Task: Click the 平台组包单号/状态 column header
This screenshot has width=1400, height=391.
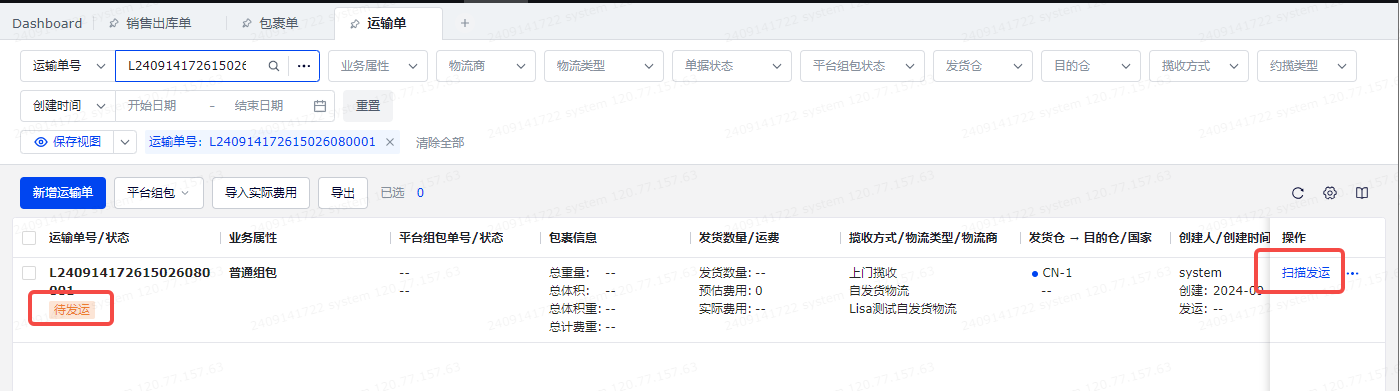Action: point(451,238)
